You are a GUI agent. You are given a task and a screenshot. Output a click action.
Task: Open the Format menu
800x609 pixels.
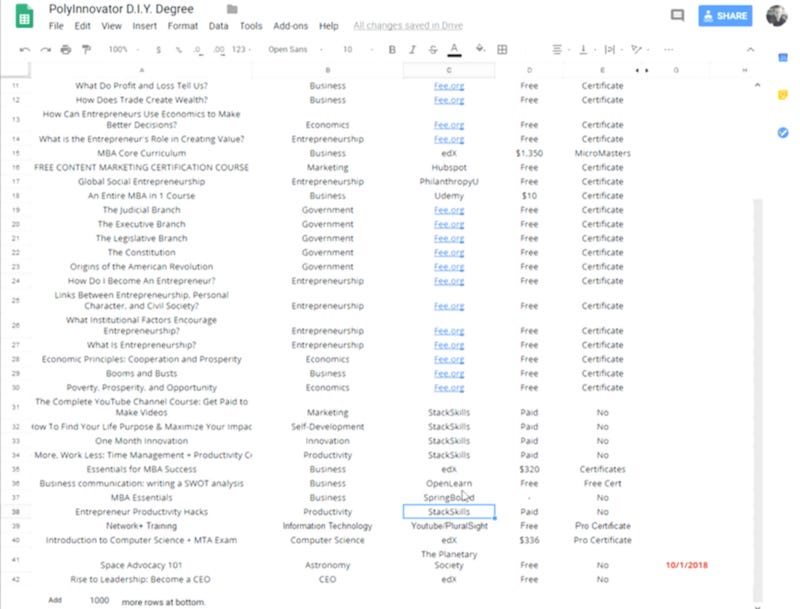click(x=183, y=26)
